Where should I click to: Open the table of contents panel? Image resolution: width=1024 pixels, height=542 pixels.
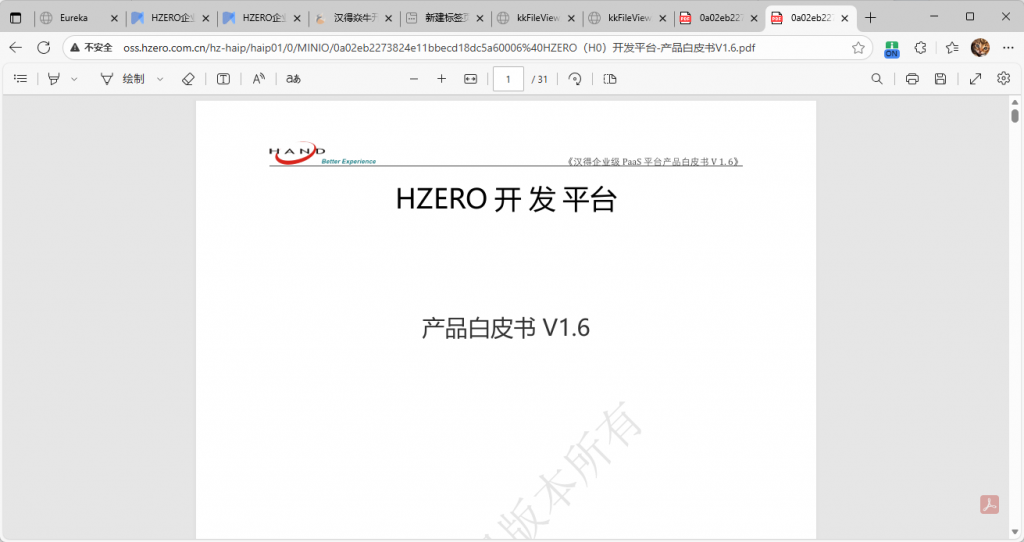click(20, 79)
